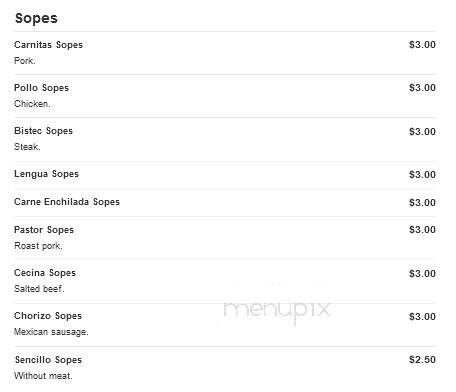Click the 'Chicken.' description under Pollo Sopes

point(32,104)
